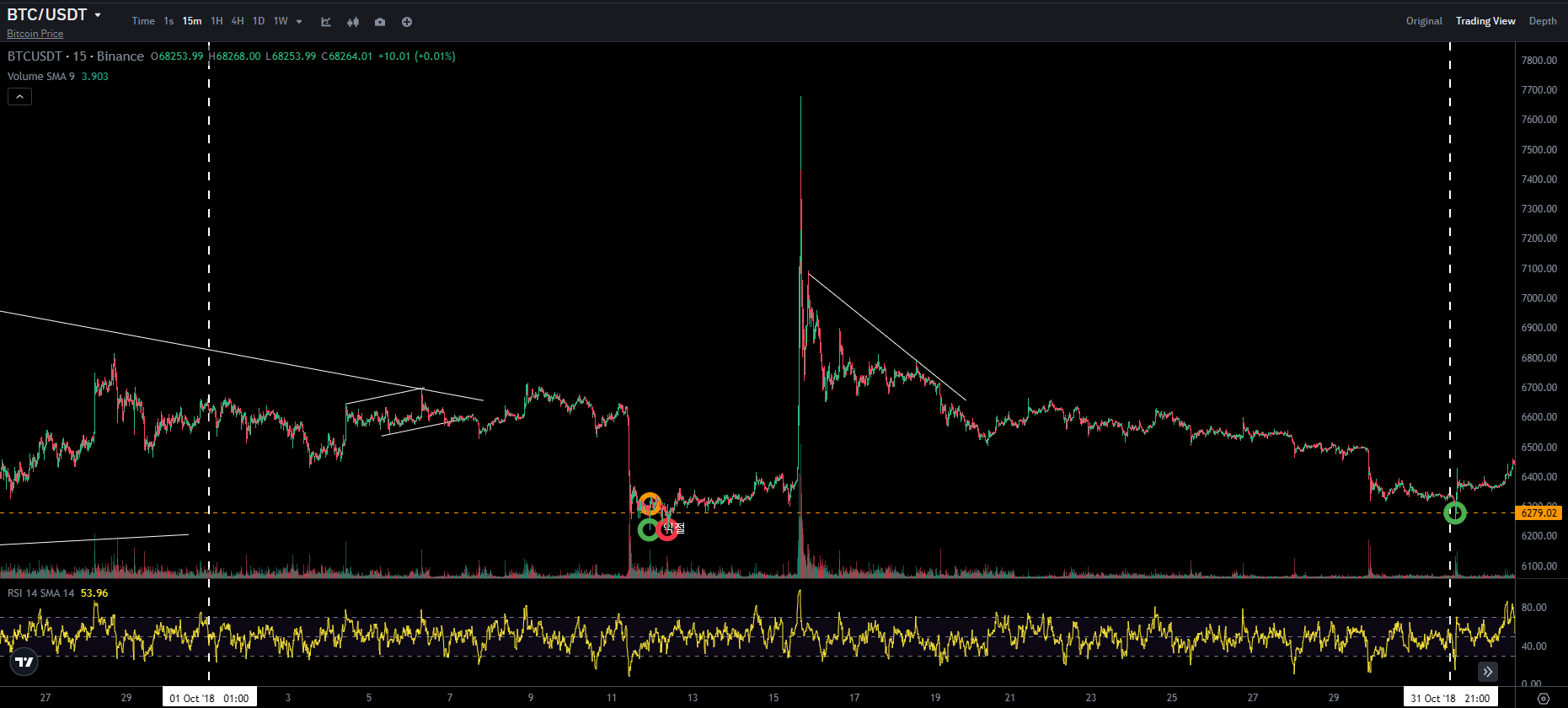Click the Volume SMA value 3.903

(x=94, y=77)
